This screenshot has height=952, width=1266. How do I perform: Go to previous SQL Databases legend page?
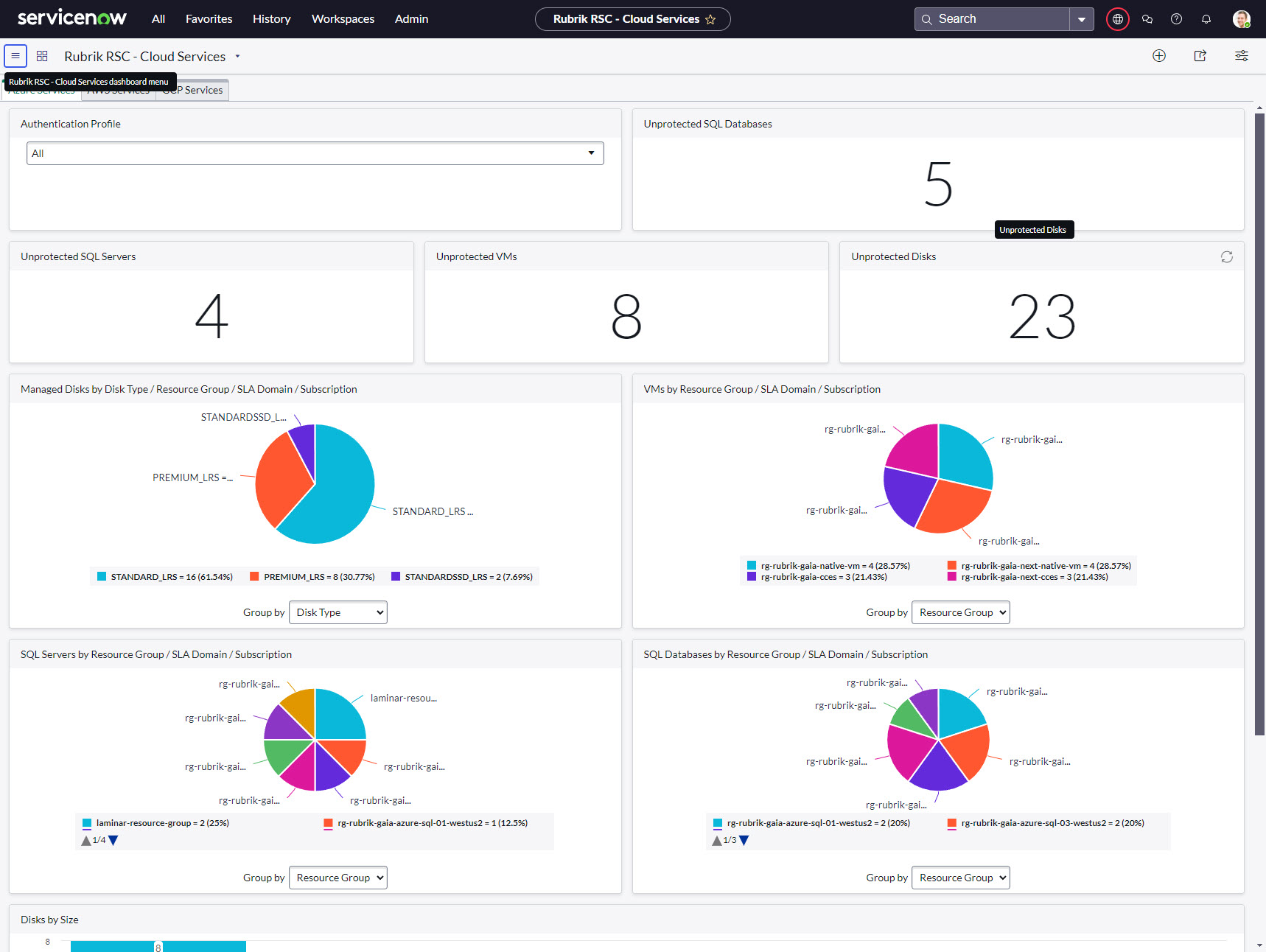(x=717, y=840)
